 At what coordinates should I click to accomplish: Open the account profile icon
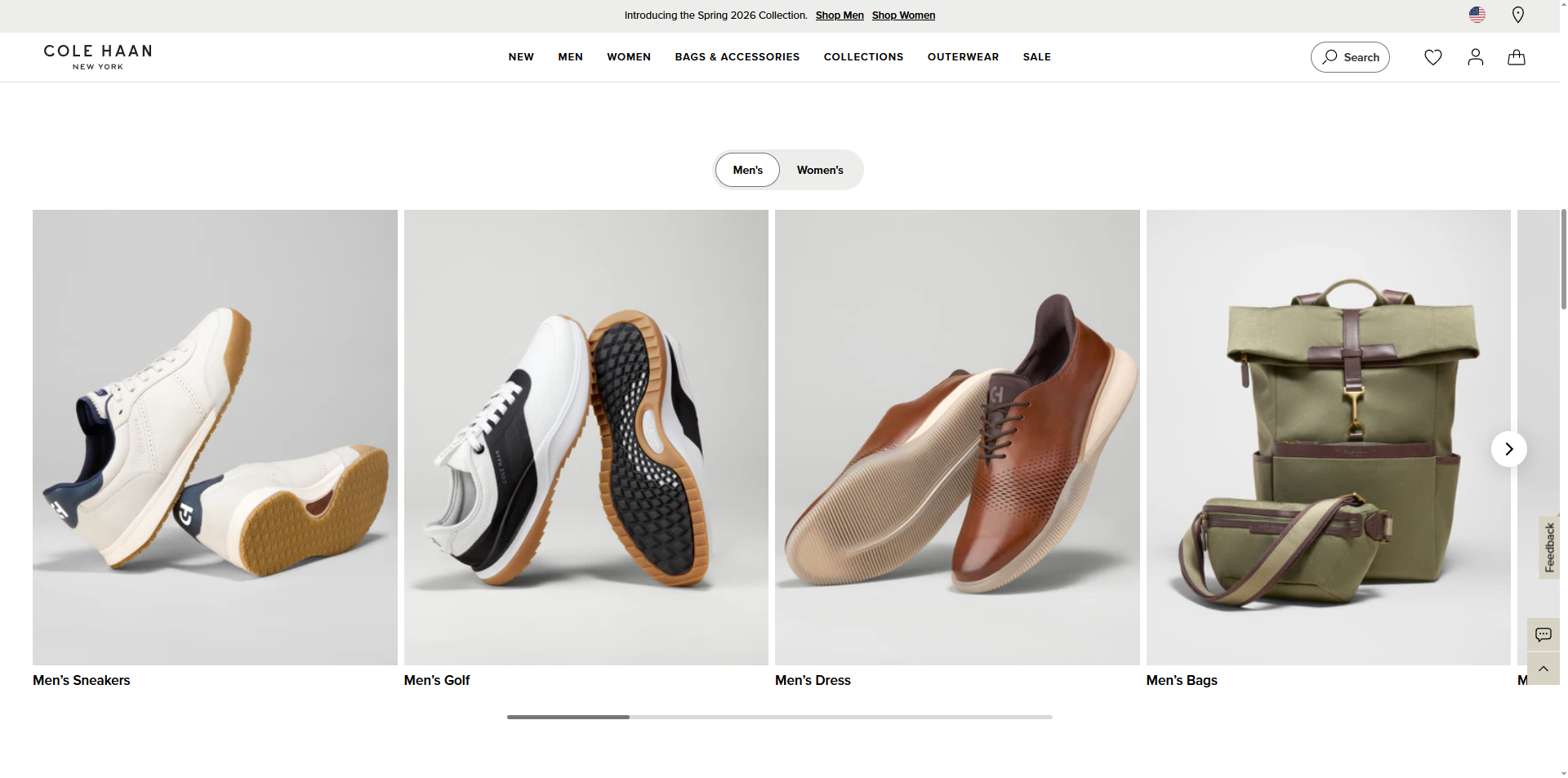(x=1475, y=57)
